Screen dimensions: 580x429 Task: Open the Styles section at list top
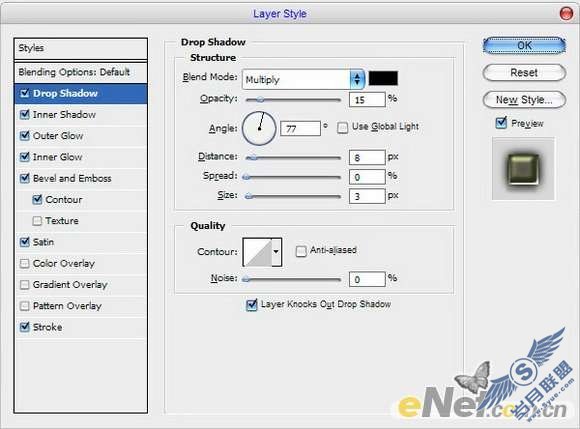coord(81,48)
